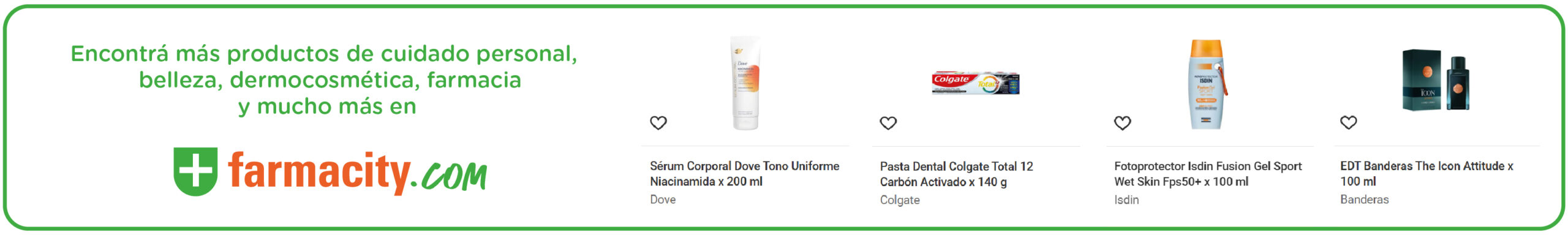Favorite the Dove Sérum Corporal product

(658, 123)
